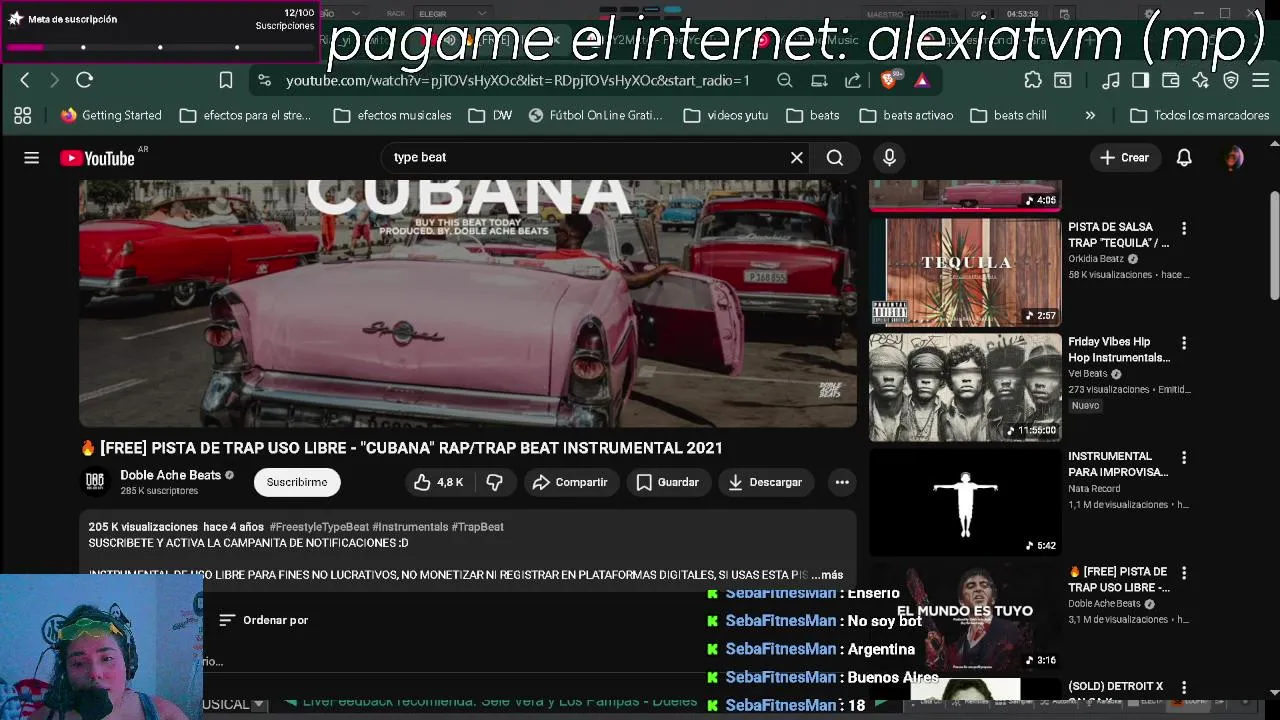Open the Getting Started bookmark
1280x720 pixels.
111,115
